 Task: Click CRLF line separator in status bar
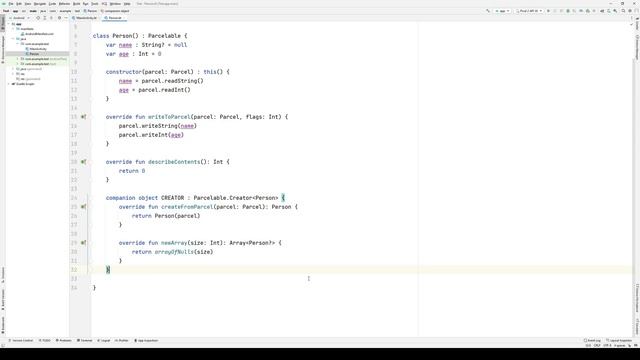(x=597, y=346)
